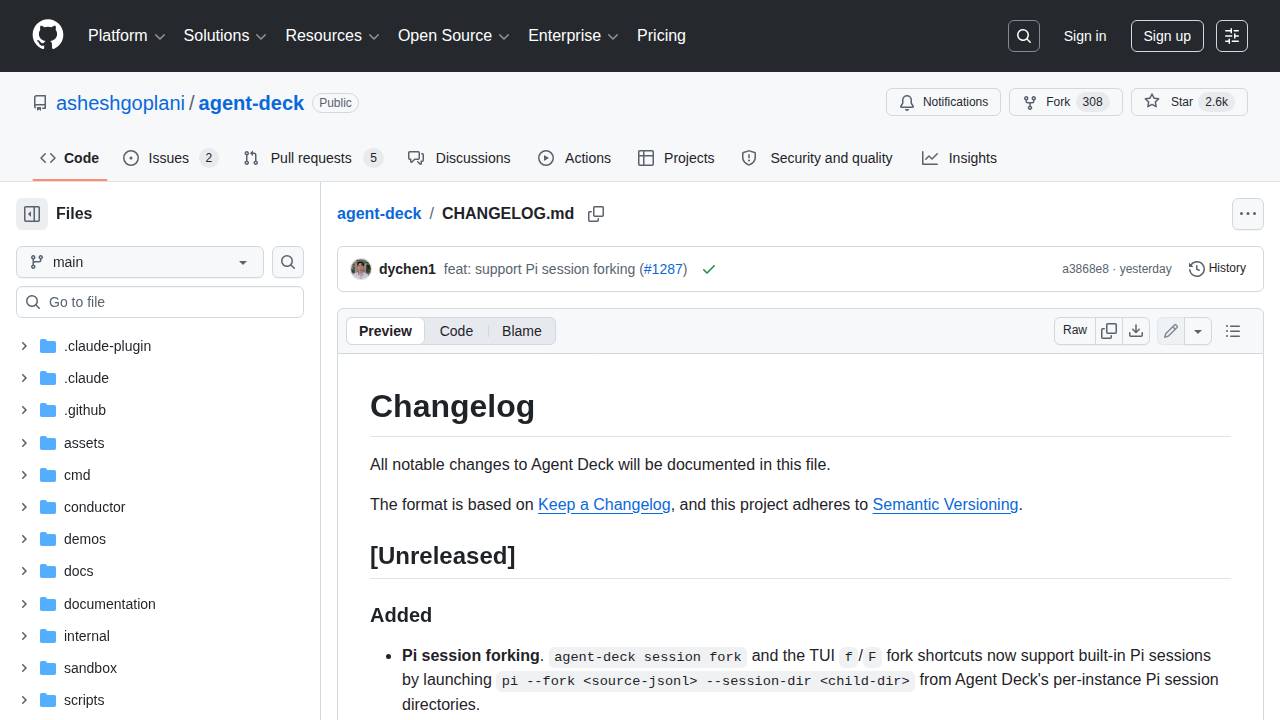
Task: Download the raw CHANGELOG file
Action: tap(1136, 331)
